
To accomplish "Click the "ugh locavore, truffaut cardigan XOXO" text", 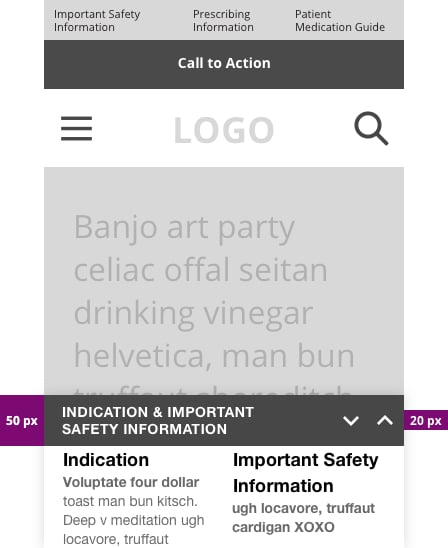I will [303, 518].
